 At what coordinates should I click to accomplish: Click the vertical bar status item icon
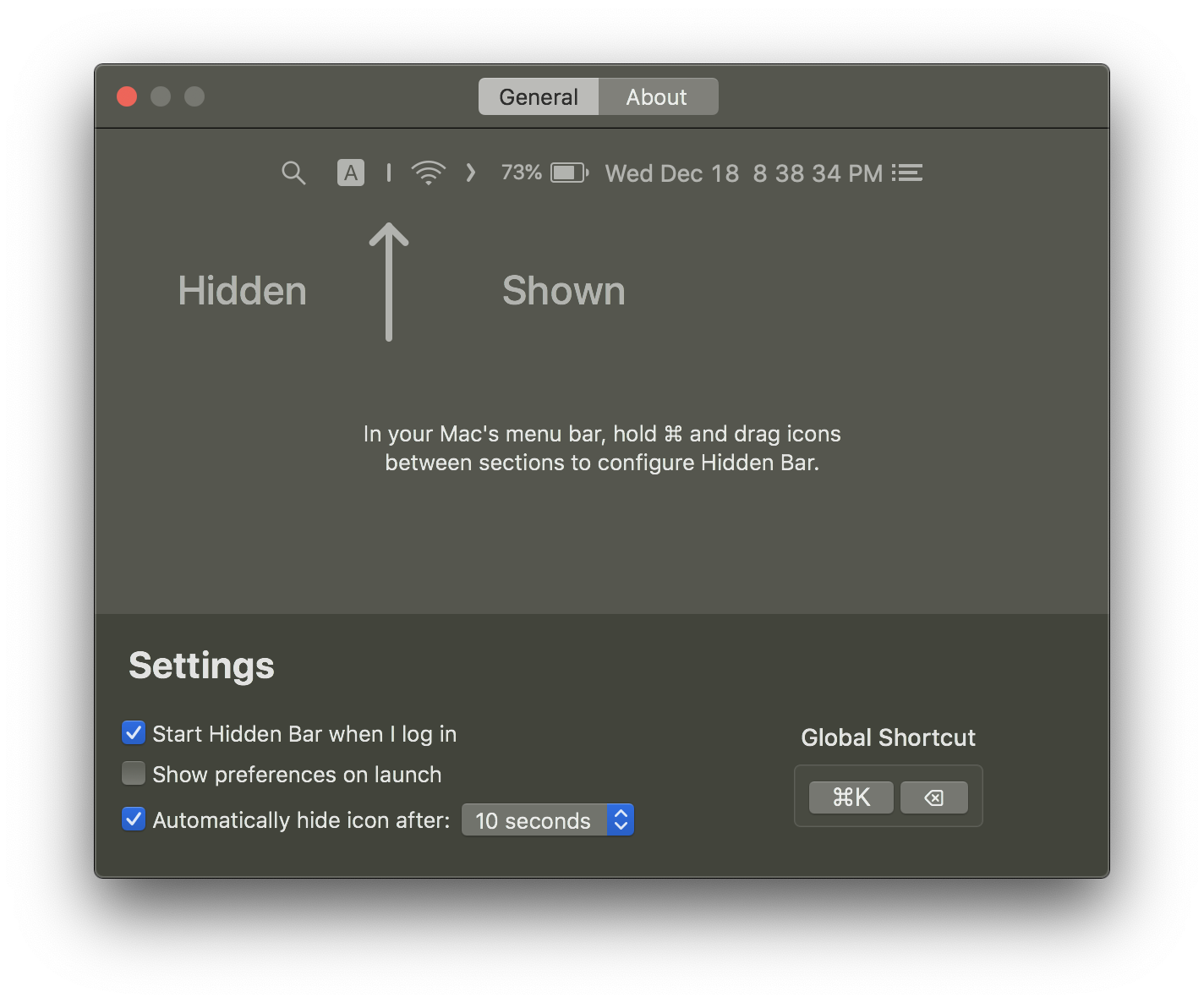(388, 172)
